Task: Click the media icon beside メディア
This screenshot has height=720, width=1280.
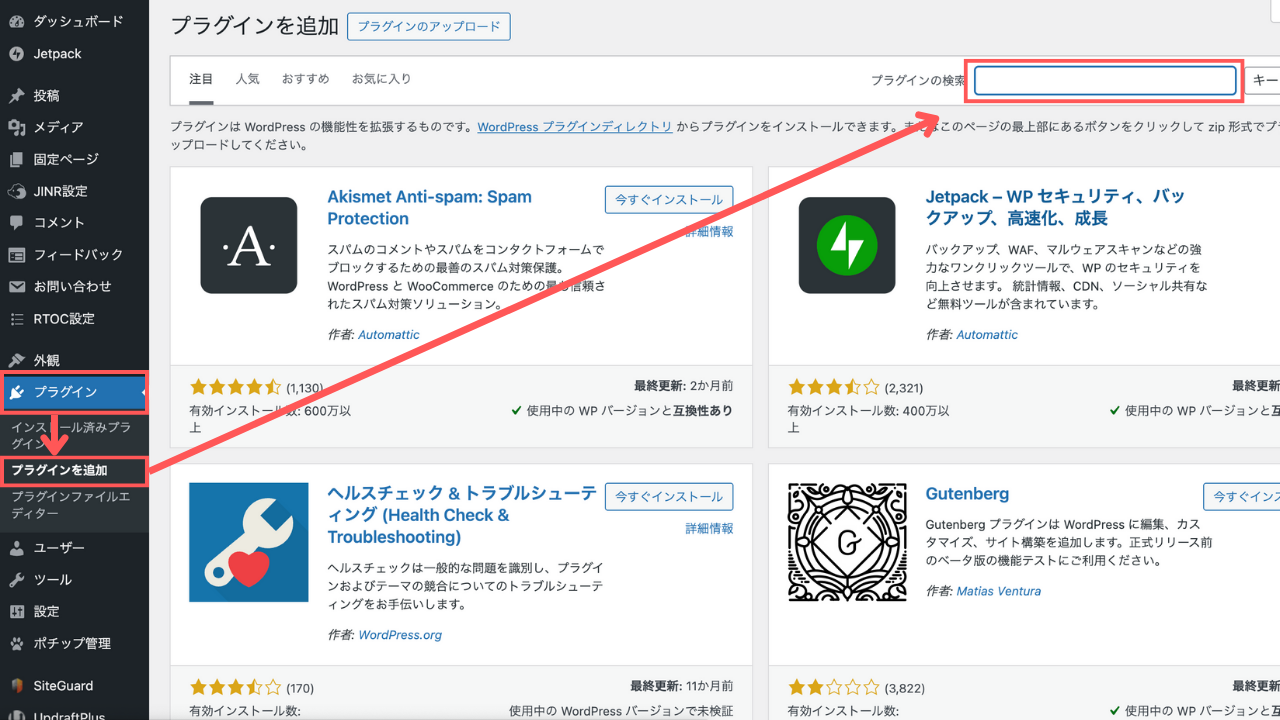Action: pyautogui.click(x=16, y=127)
